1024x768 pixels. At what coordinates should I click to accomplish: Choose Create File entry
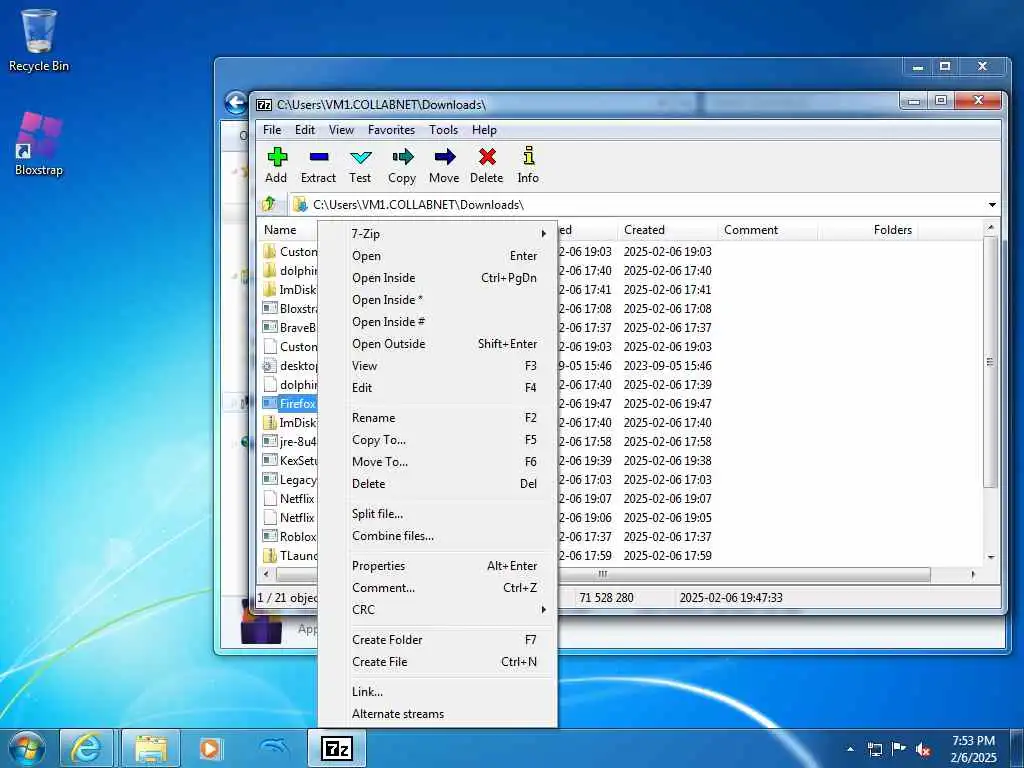438,662
